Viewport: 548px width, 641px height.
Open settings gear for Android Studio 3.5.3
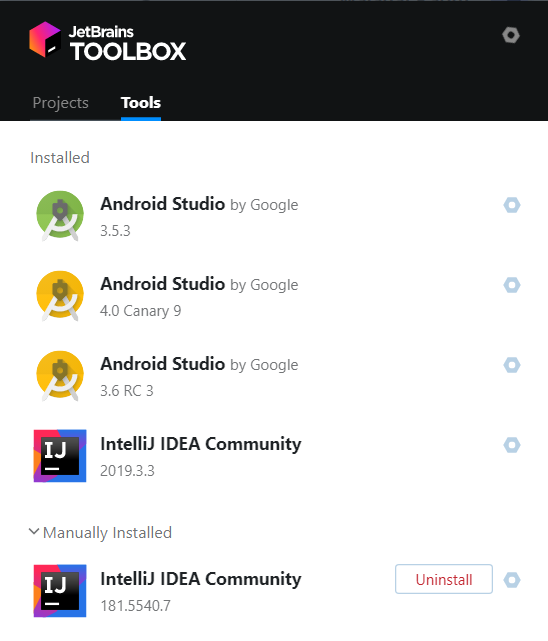pyautogui.click(x=512, y=205)
